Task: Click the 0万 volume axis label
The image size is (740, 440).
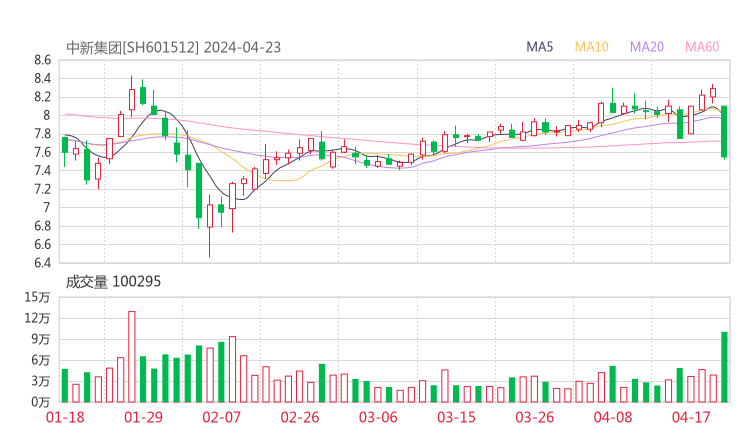Action: (x=41, y=402)
